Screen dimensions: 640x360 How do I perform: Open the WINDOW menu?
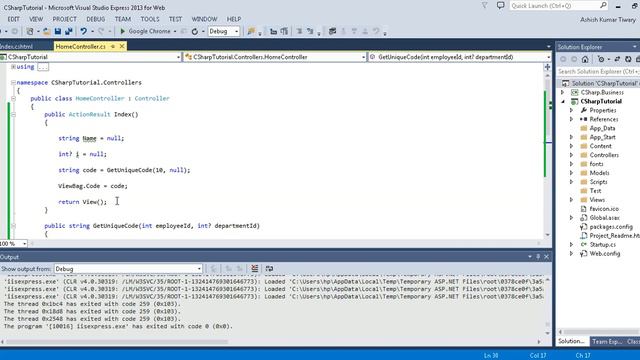[x=204, y=19]
